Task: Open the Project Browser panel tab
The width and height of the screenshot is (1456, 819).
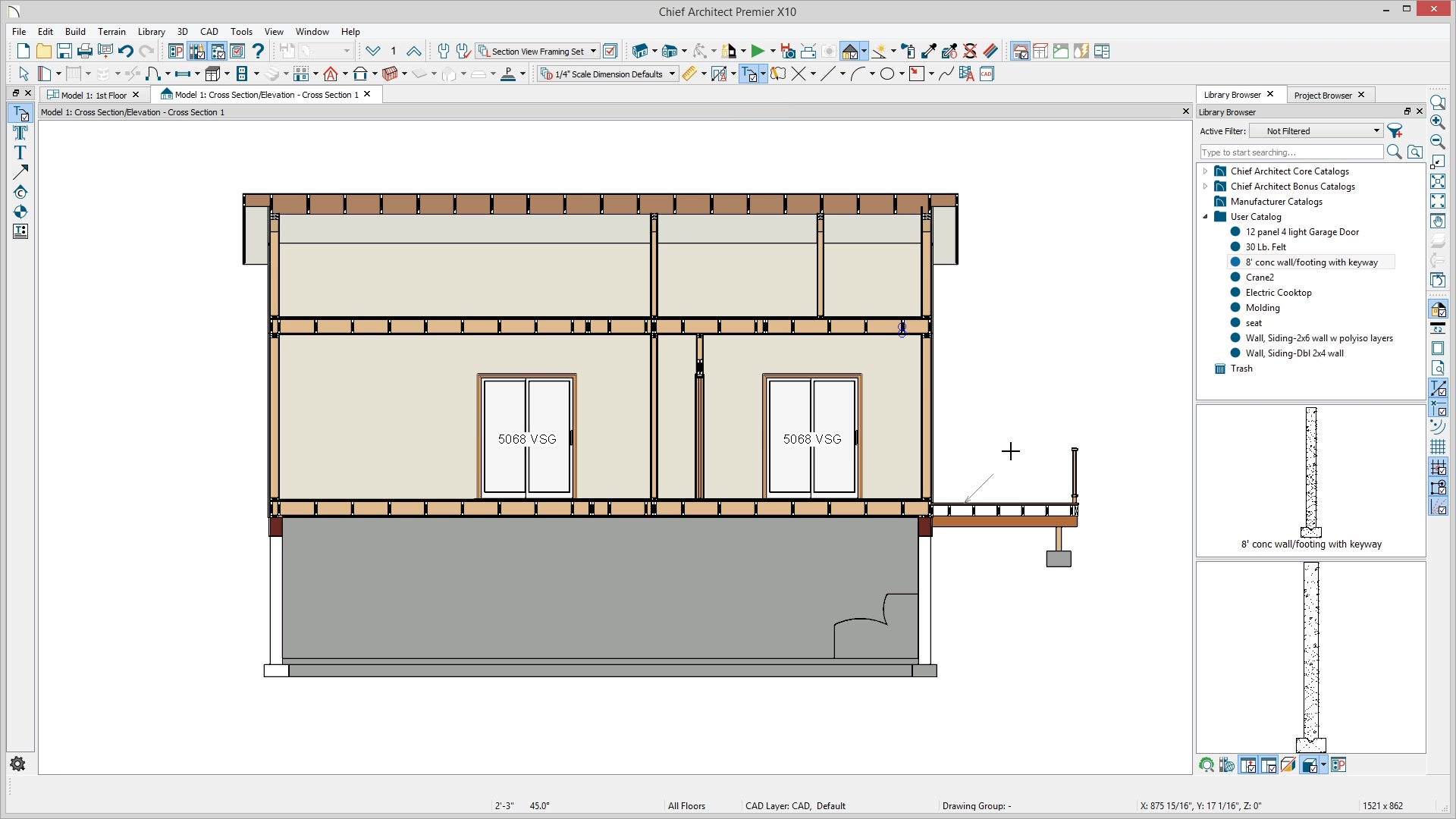Action: point(1323,95)
